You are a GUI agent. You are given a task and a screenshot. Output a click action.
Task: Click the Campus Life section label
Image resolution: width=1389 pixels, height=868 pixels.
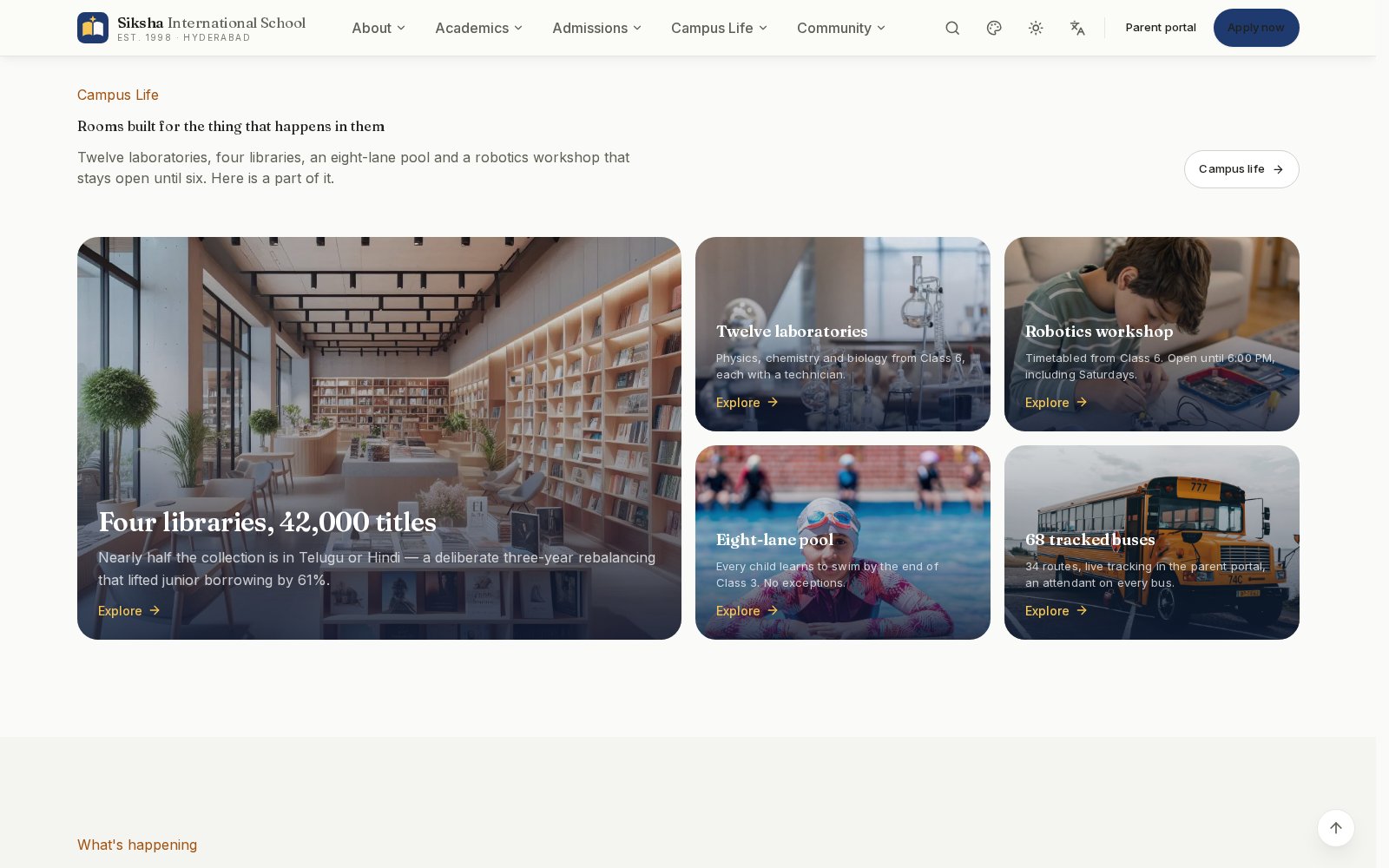point(118,95)
